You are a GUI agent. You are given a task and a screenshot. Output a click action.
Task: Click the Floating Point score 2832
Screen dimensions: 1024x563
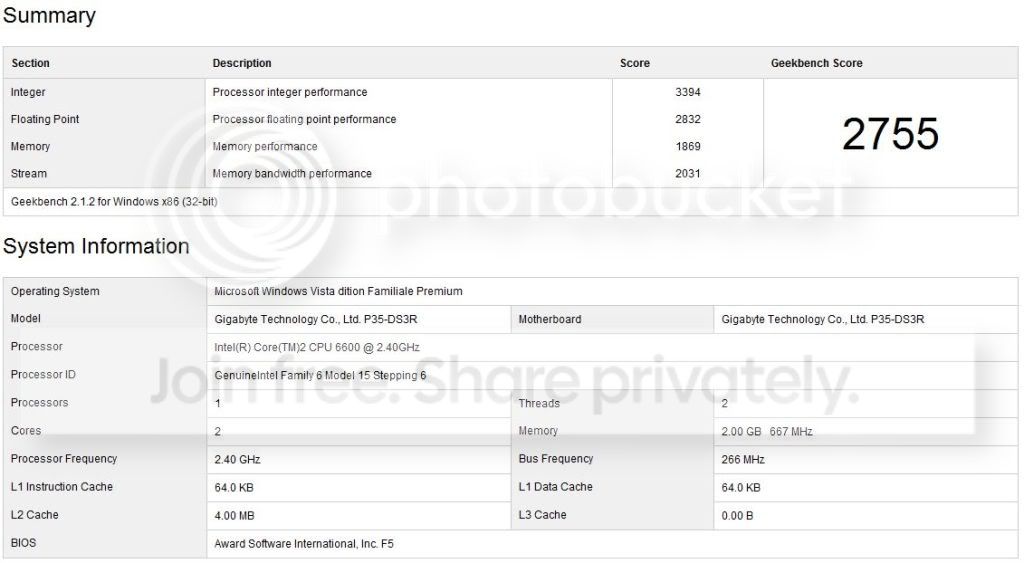click(688, 120)
